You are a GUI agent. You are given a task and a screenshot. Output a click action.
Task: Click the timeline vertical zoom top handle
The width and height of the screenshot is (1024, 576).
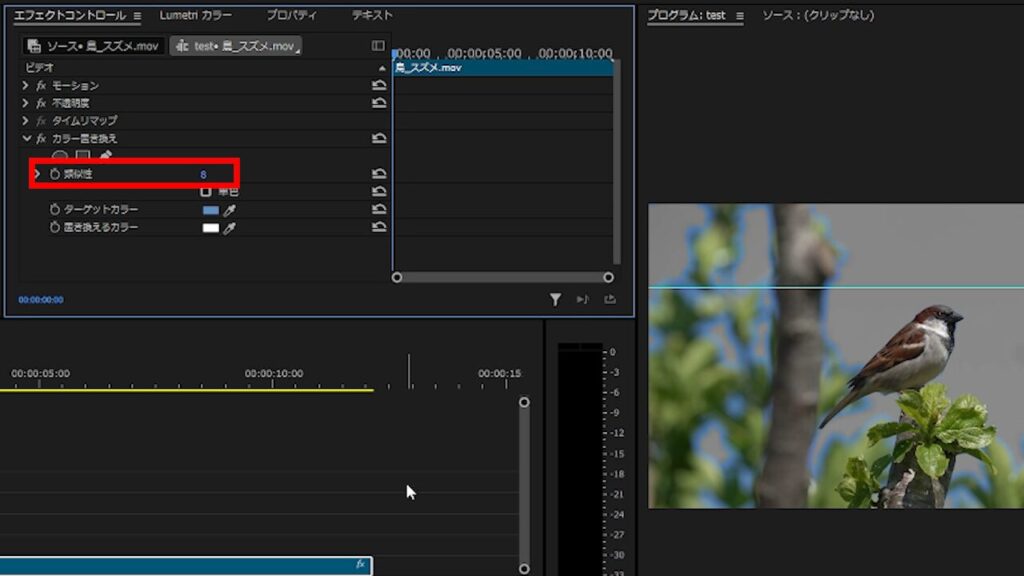tap(524, 402)
